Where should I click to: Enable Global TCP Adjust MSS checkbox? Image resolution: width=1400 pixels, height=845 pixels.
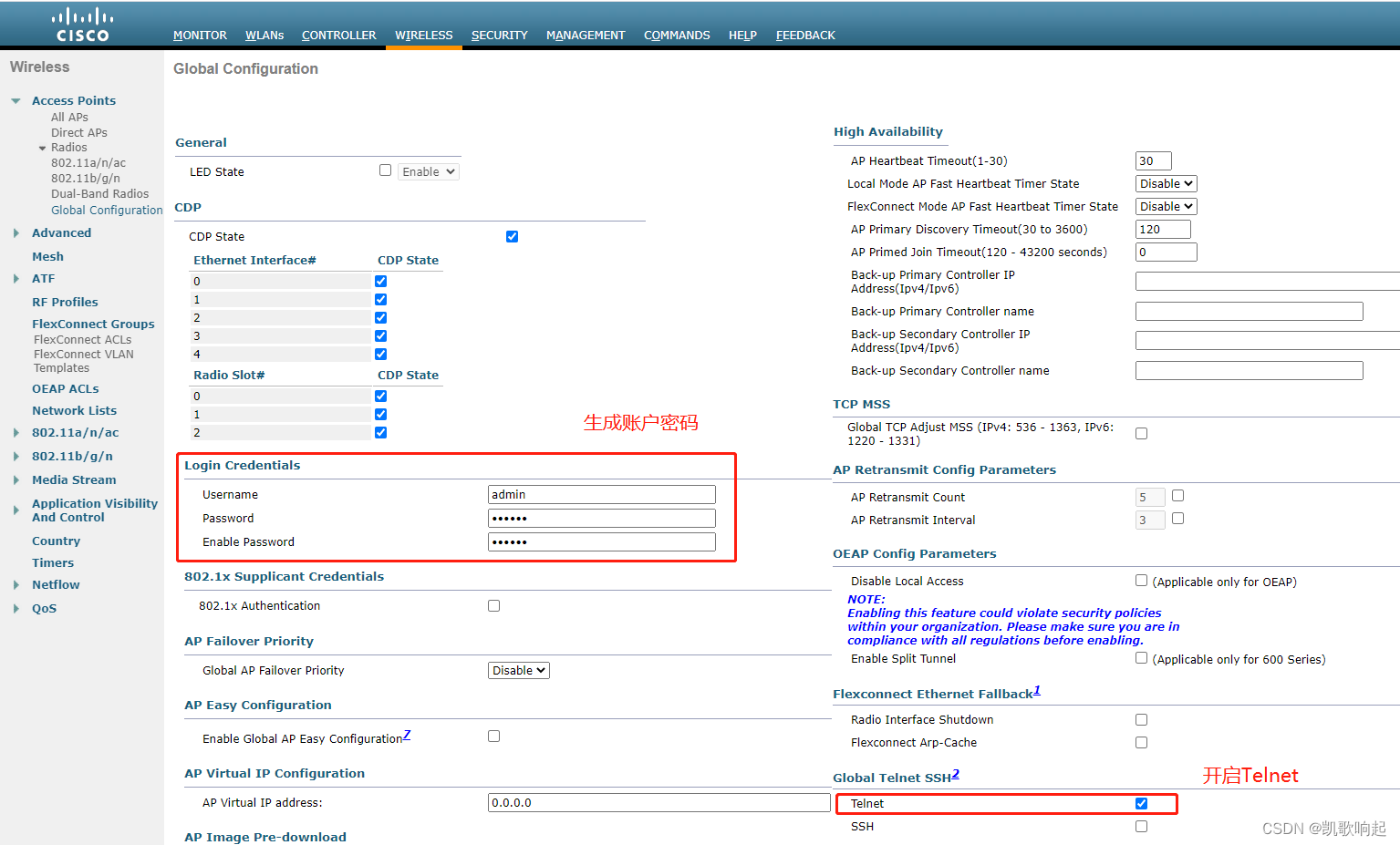pos(1141,434)
